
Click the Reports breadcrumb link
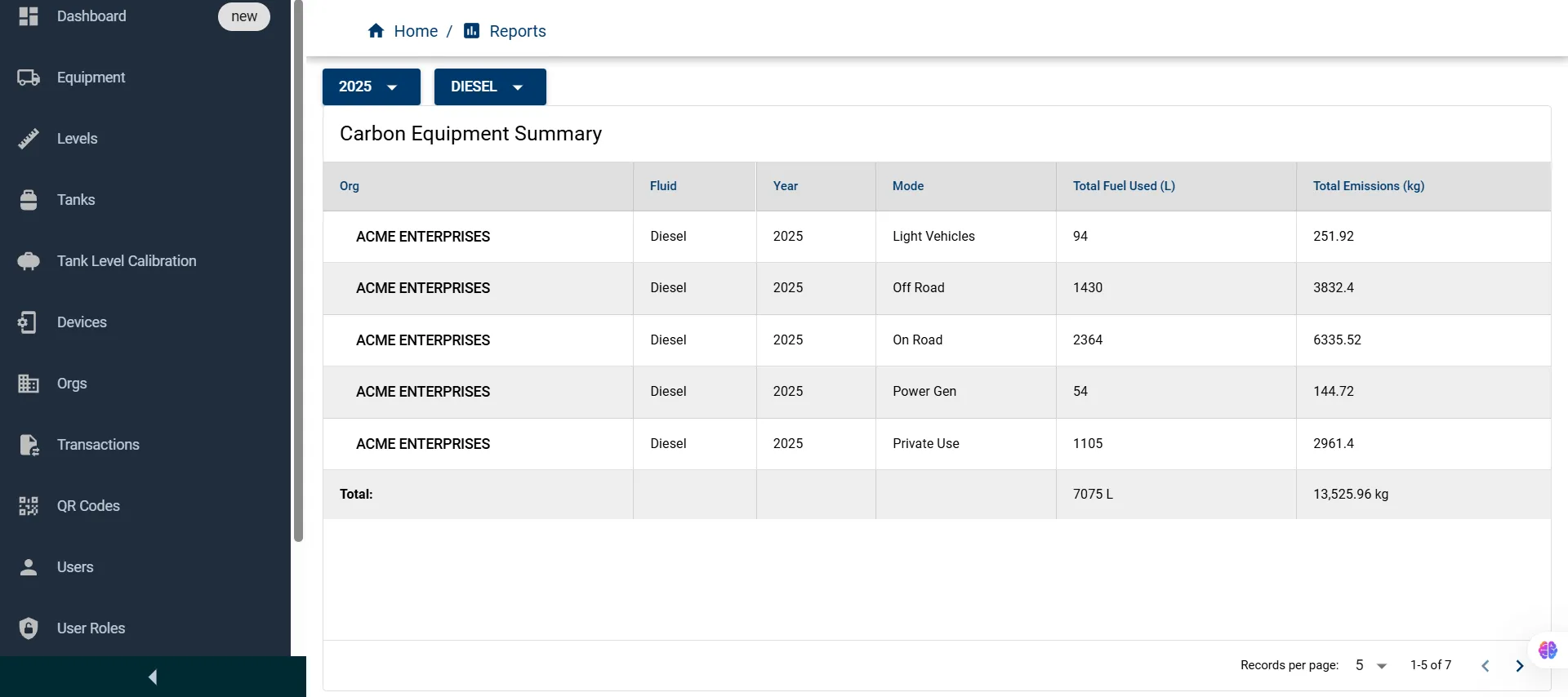pos(518,31)
